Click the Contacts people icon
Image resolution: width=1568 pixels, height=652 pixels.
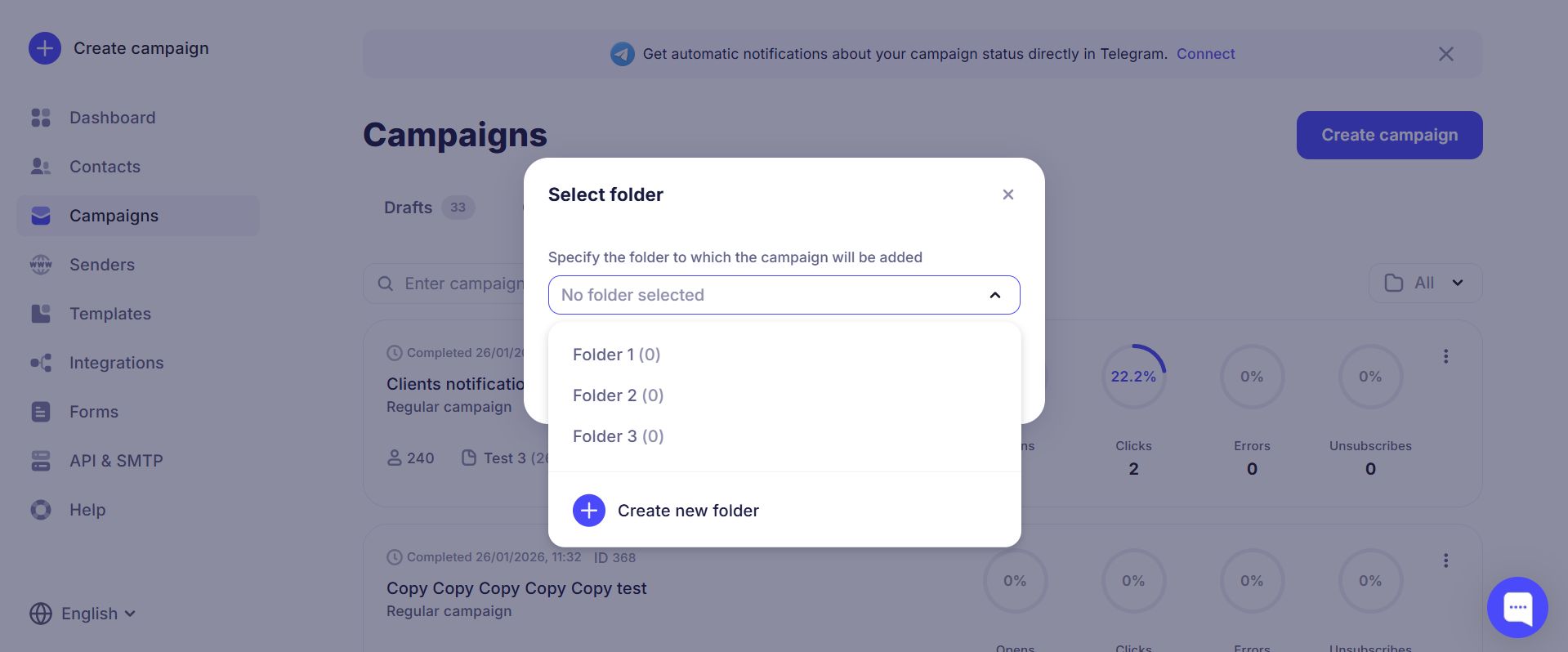[x=41, y=167]
